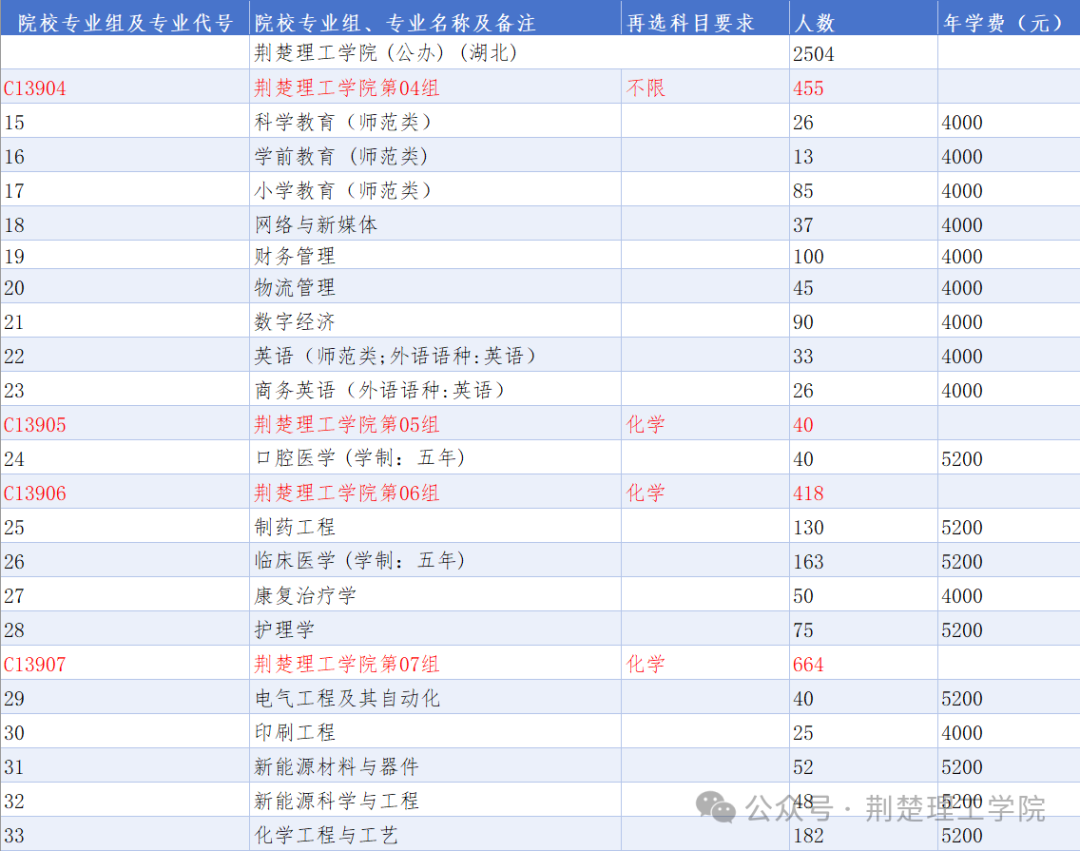Click 化学 requirement in C13907 row

(645, 664)
